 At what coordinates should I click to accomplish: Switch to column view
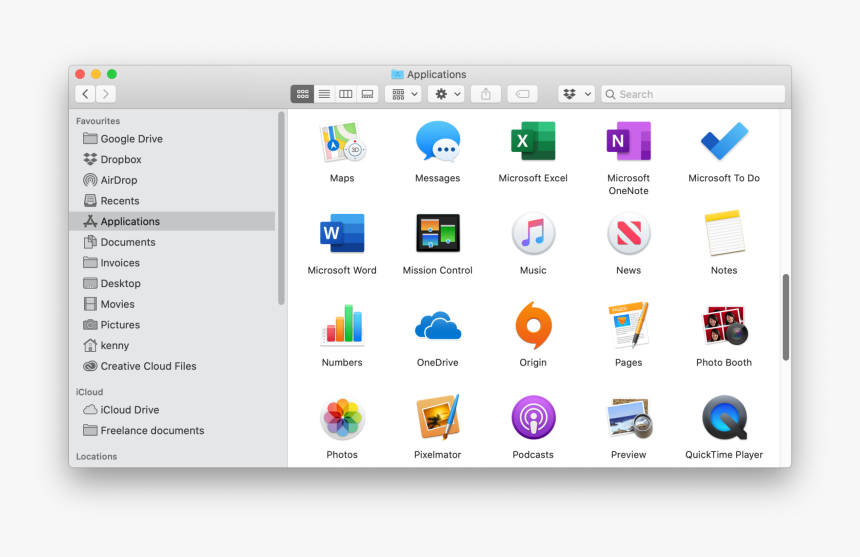[x=346, y=94]
